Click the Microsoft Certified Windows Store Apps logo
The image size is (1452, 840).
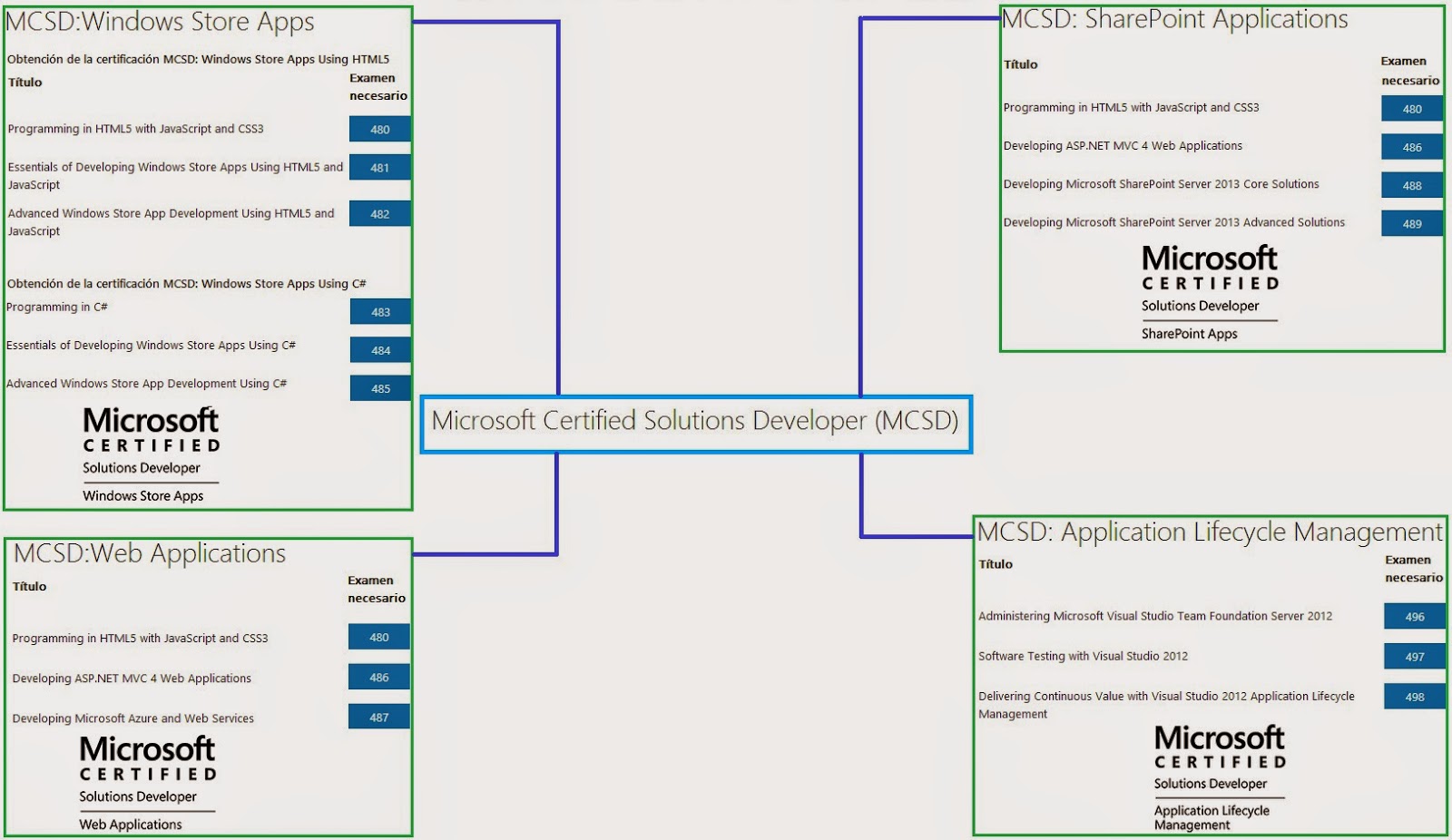[x=148, y=452]
